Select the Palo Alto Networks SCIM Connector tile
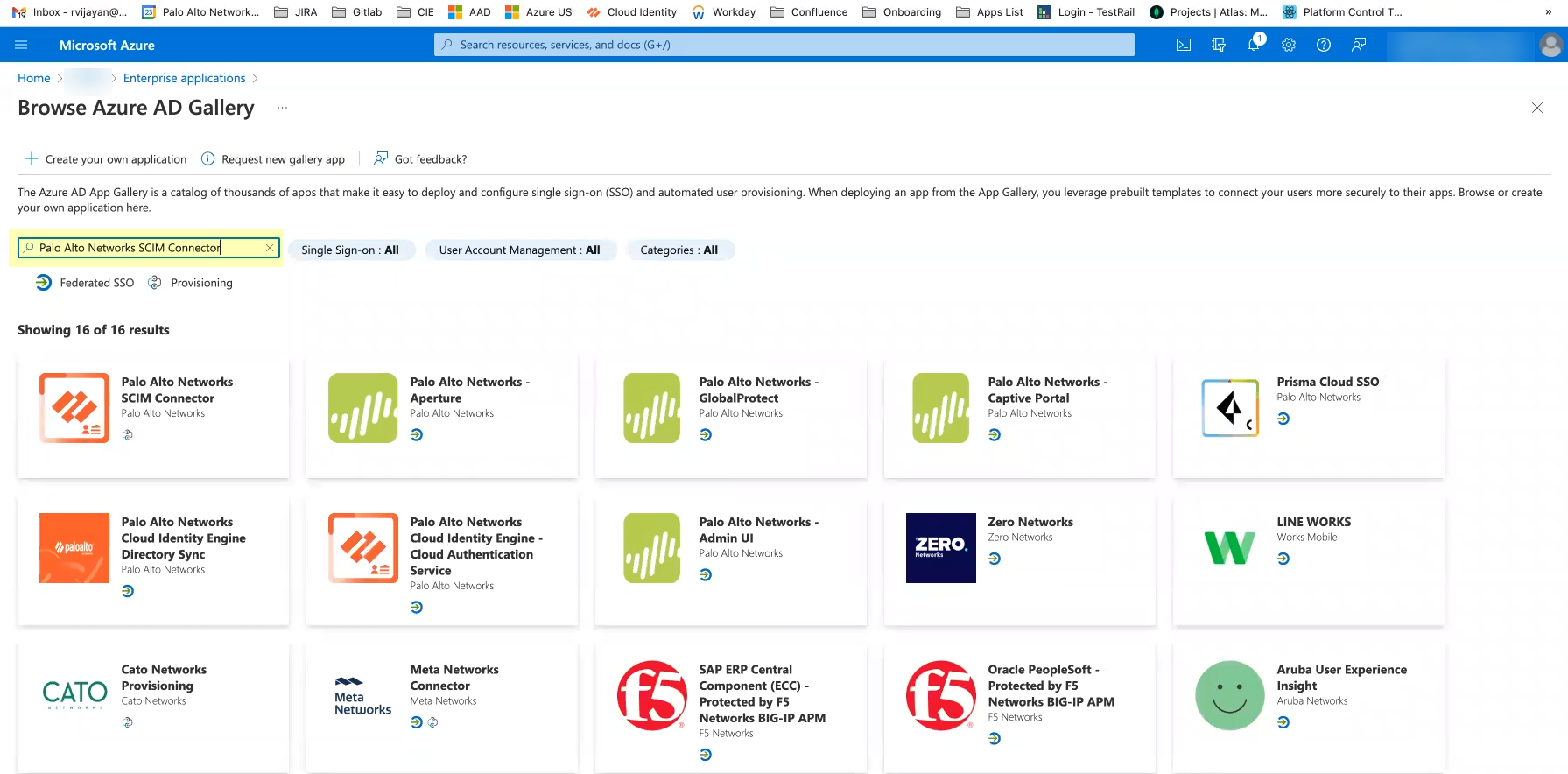 153,416
